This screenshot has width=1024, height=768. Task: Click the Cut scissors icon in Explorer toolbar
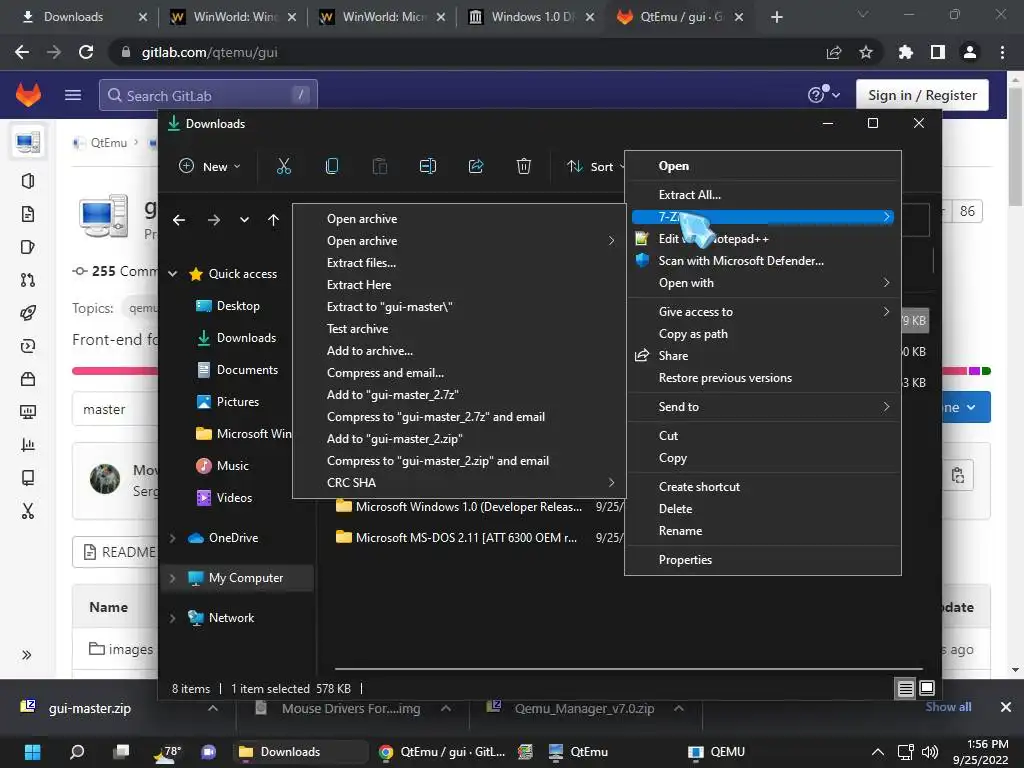tap(283, 167)
